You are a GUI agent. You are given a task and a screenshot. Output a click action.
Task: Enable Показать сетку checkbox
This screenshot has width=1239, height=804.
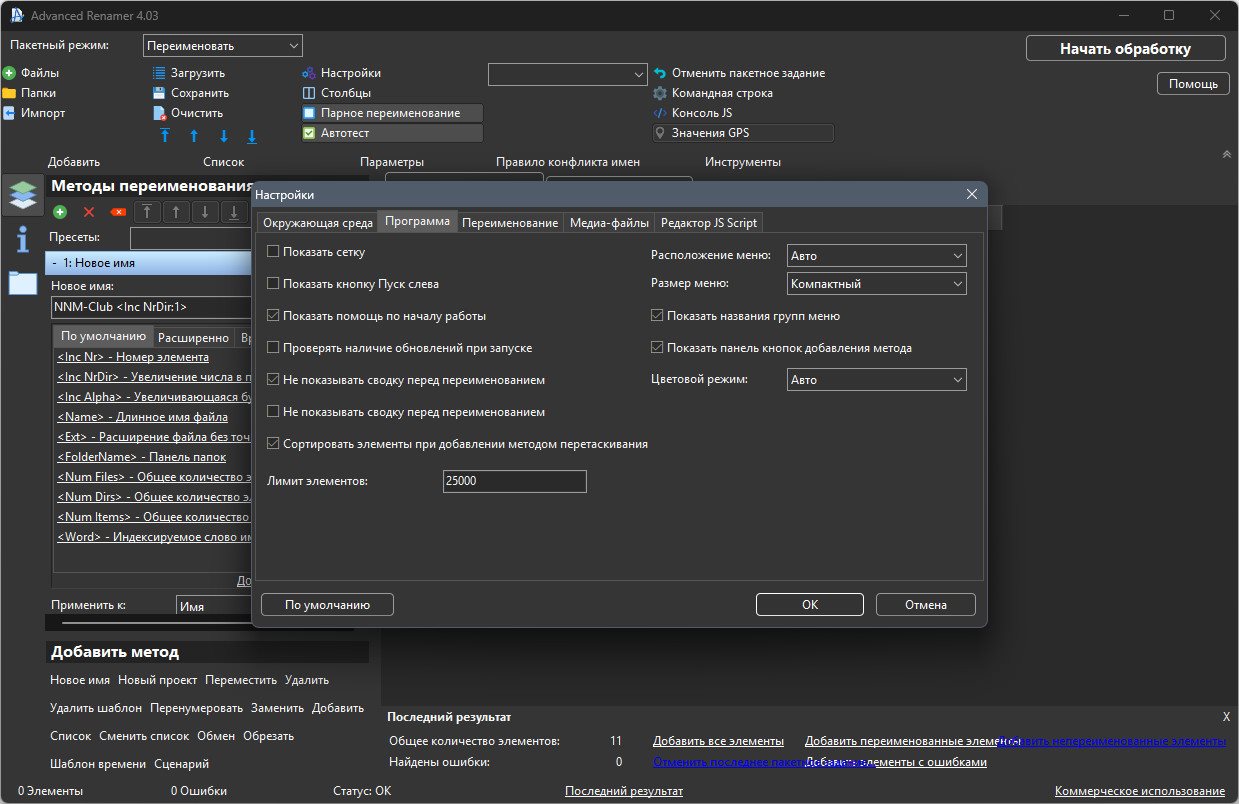tap(274, 252)
